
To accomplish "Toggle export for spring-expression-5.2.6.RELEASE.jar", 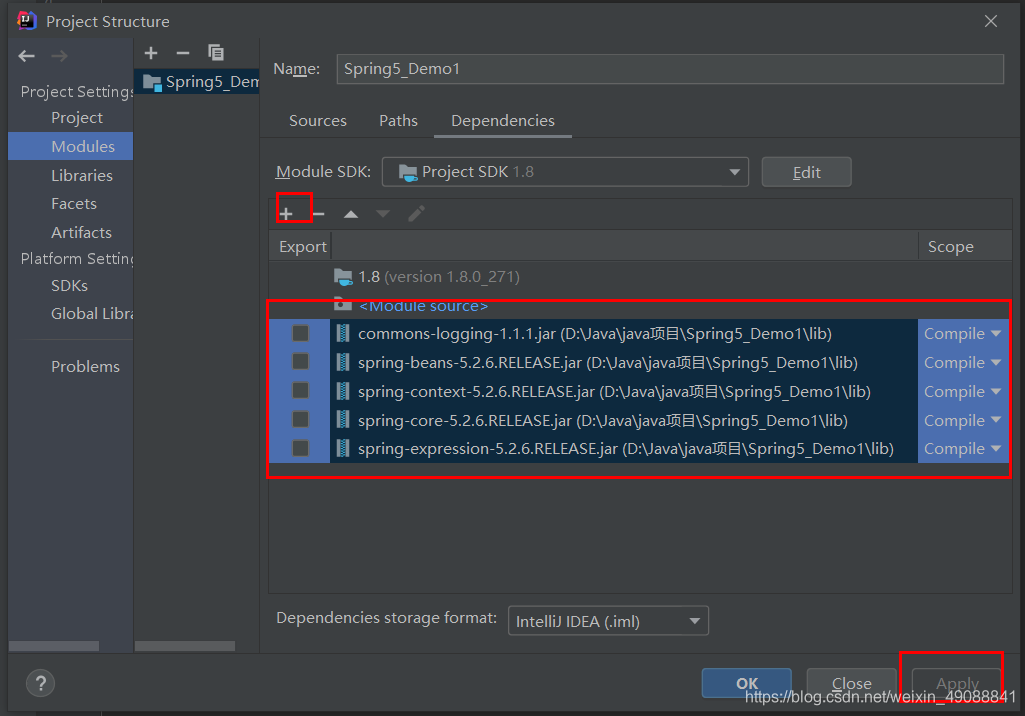I will (301, 448).
